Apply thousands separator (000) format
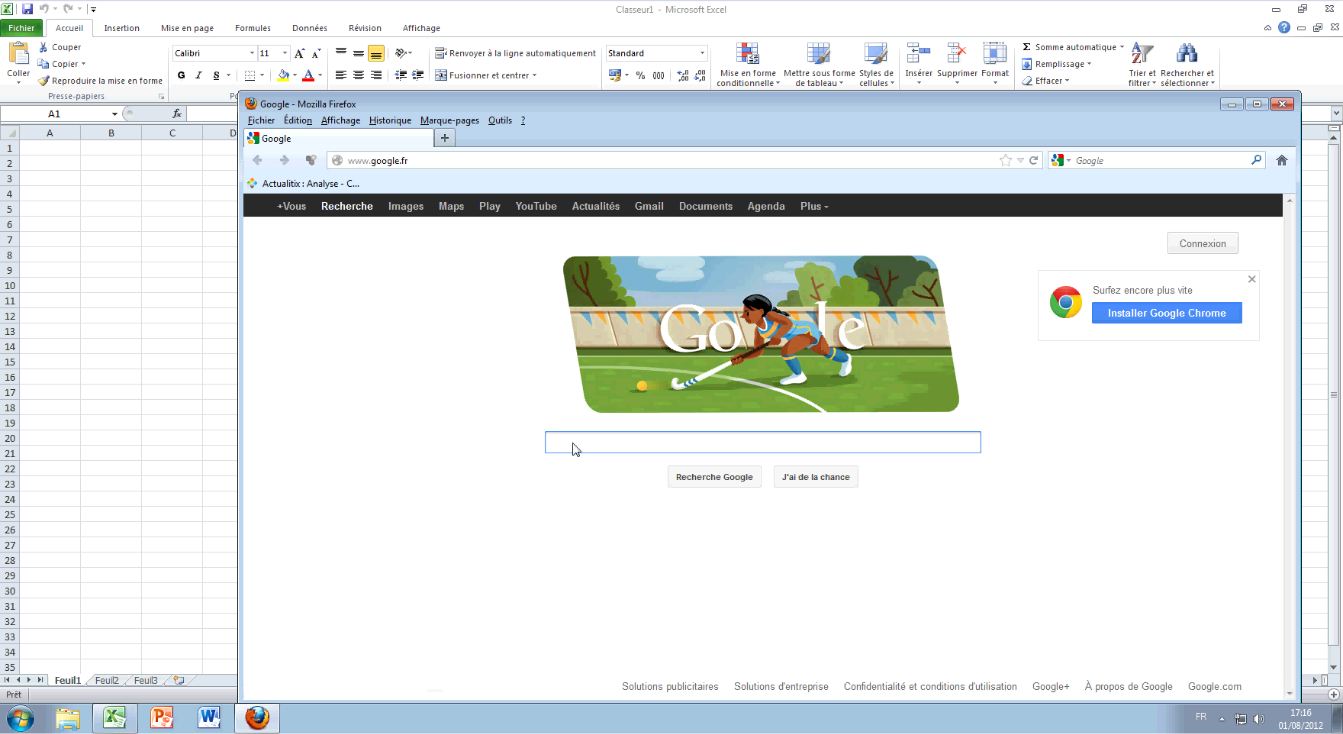 click(658, 75)
